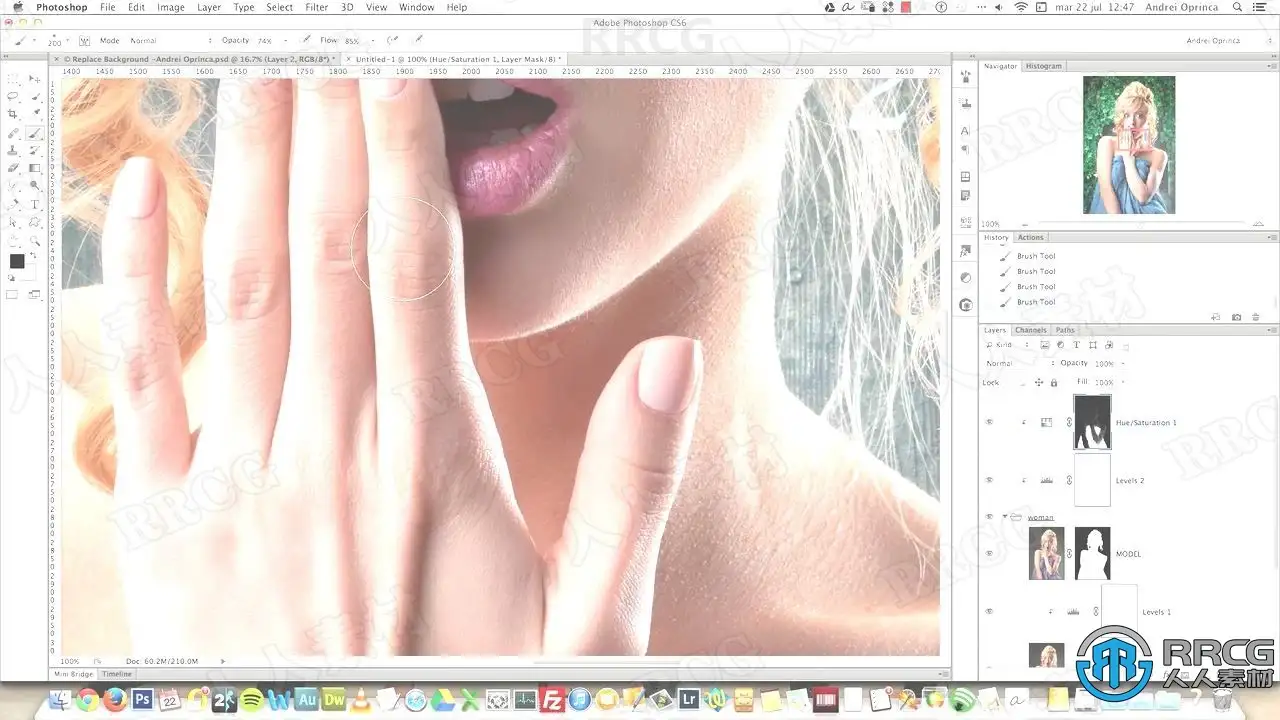Open Lightroom from the Dock

[688, 699]
